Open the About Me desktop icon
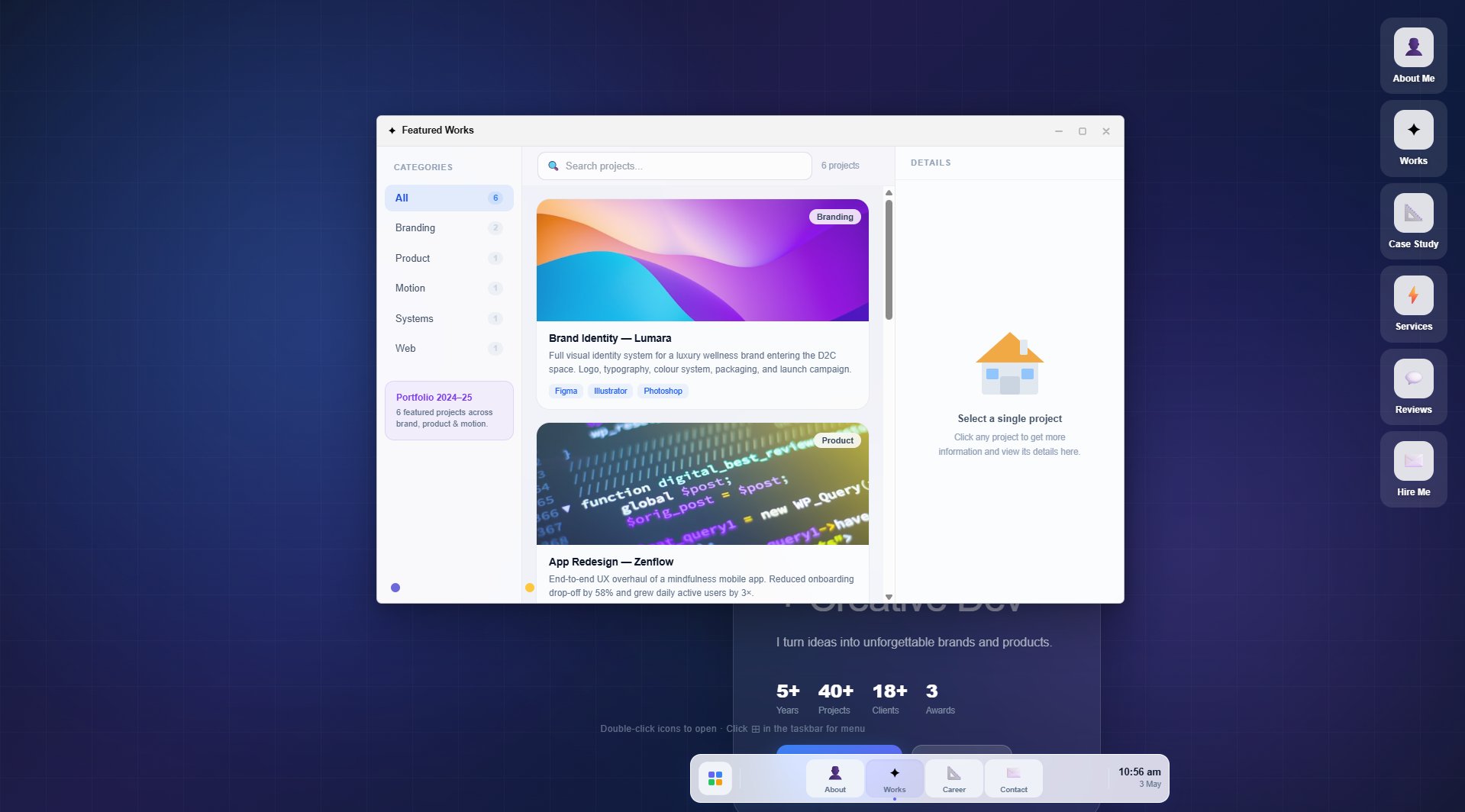The image size is (1465, 812). (1413, 56)
